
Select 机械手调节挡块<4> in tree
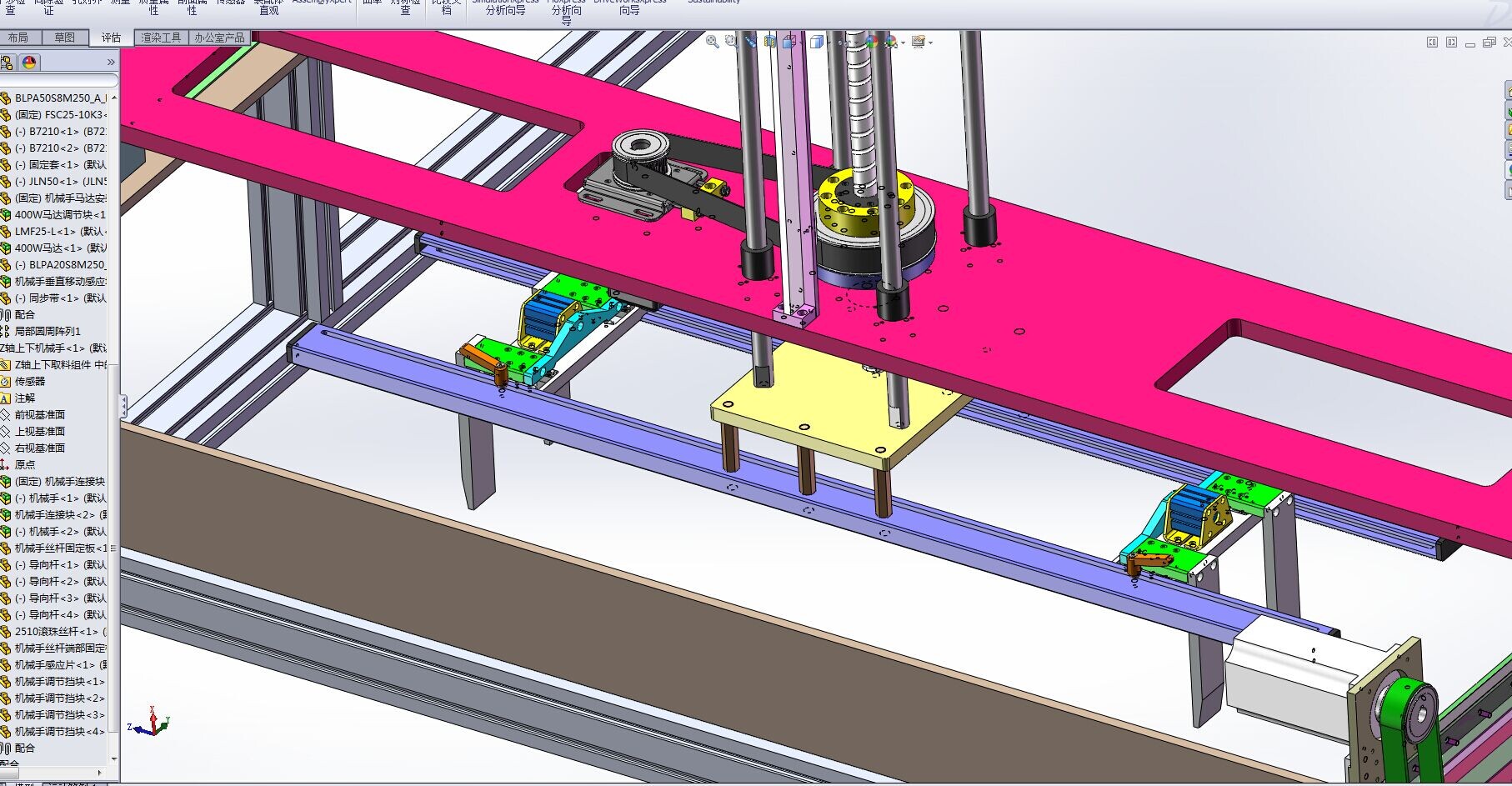point(60,731)
